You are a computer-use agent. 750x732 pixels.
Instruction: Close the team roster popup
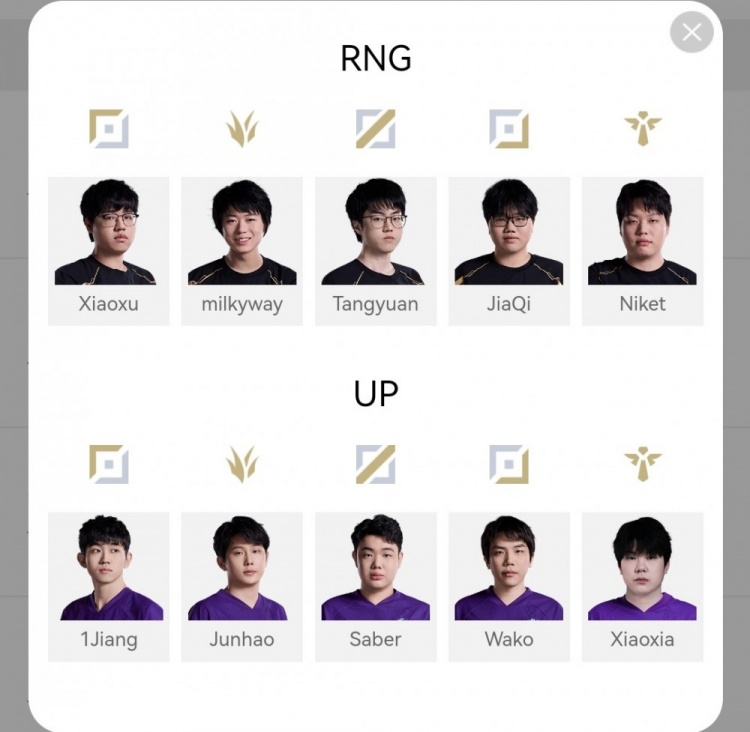(692, 33)
